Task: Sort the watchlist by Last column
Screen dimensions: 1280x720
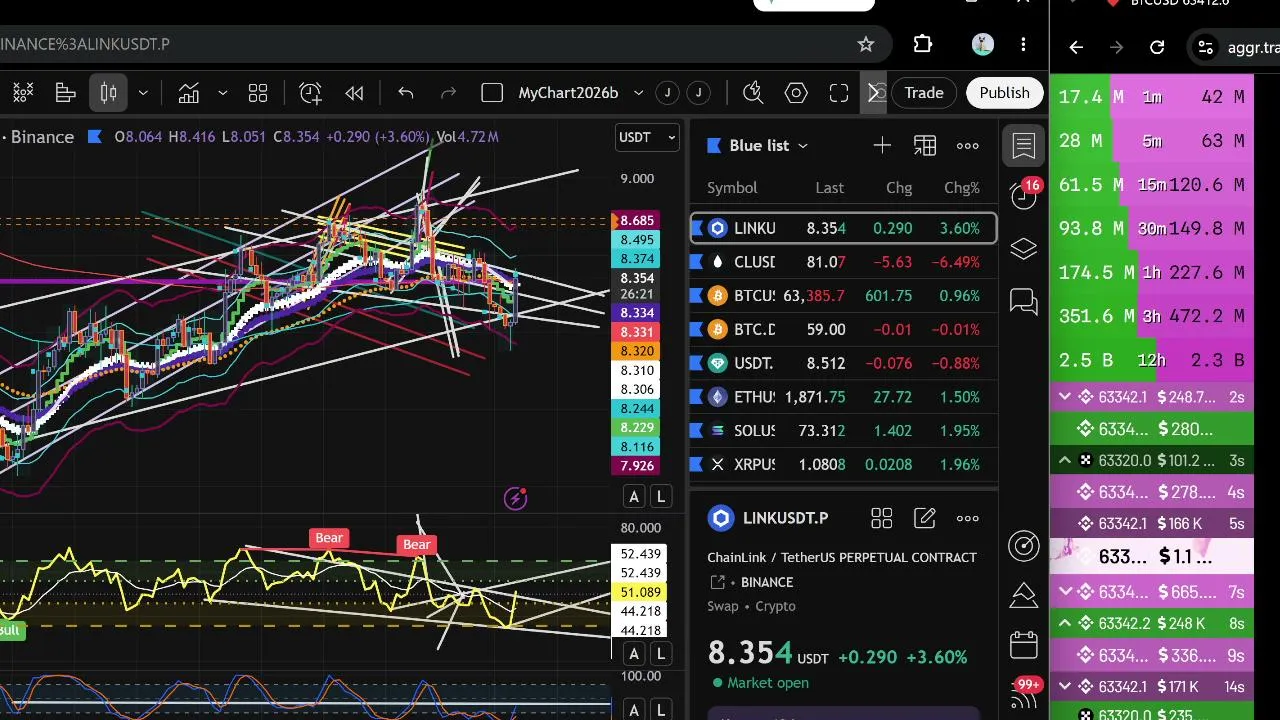Action: tap(829, 188)
